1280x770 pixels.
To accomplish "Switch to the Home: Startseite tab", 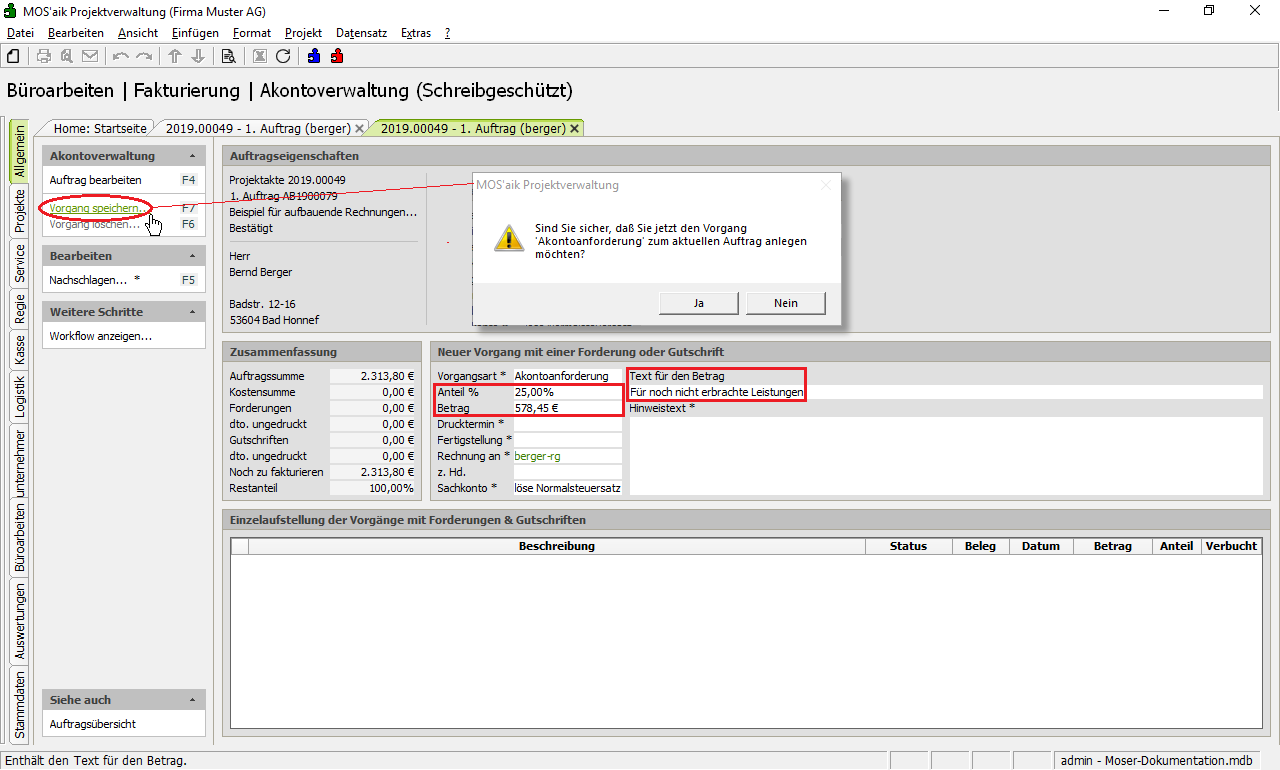I will click(100, 128).
